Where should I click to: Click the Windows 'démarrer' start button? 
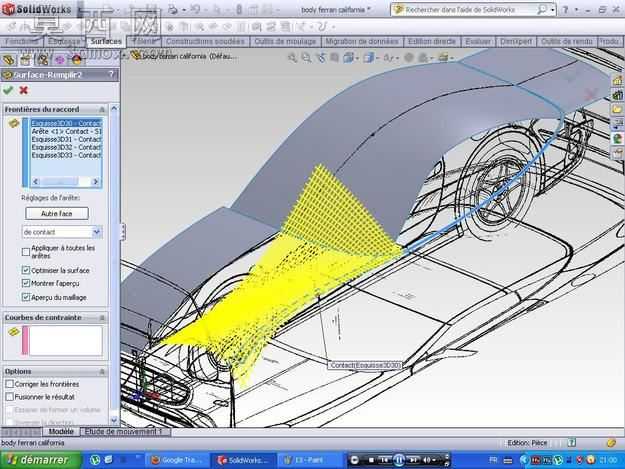40,460
